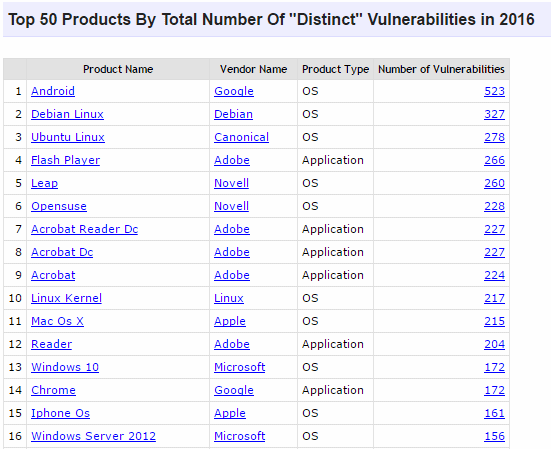Viewport: 551px width, 449px height.
Task: Open the Mac Os X link
Action: click(x=57, y=321)
